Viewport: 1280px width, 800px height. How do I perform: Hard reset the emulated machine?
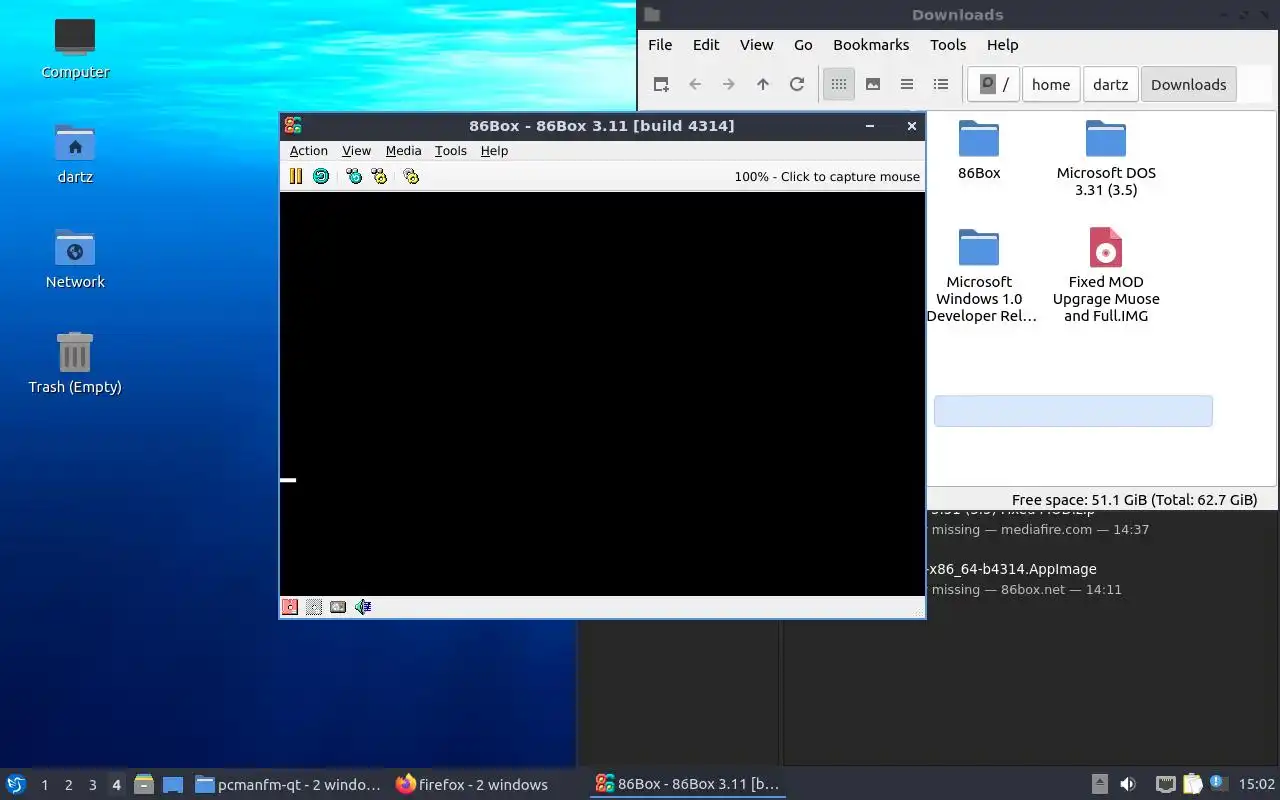coord(321,176)
